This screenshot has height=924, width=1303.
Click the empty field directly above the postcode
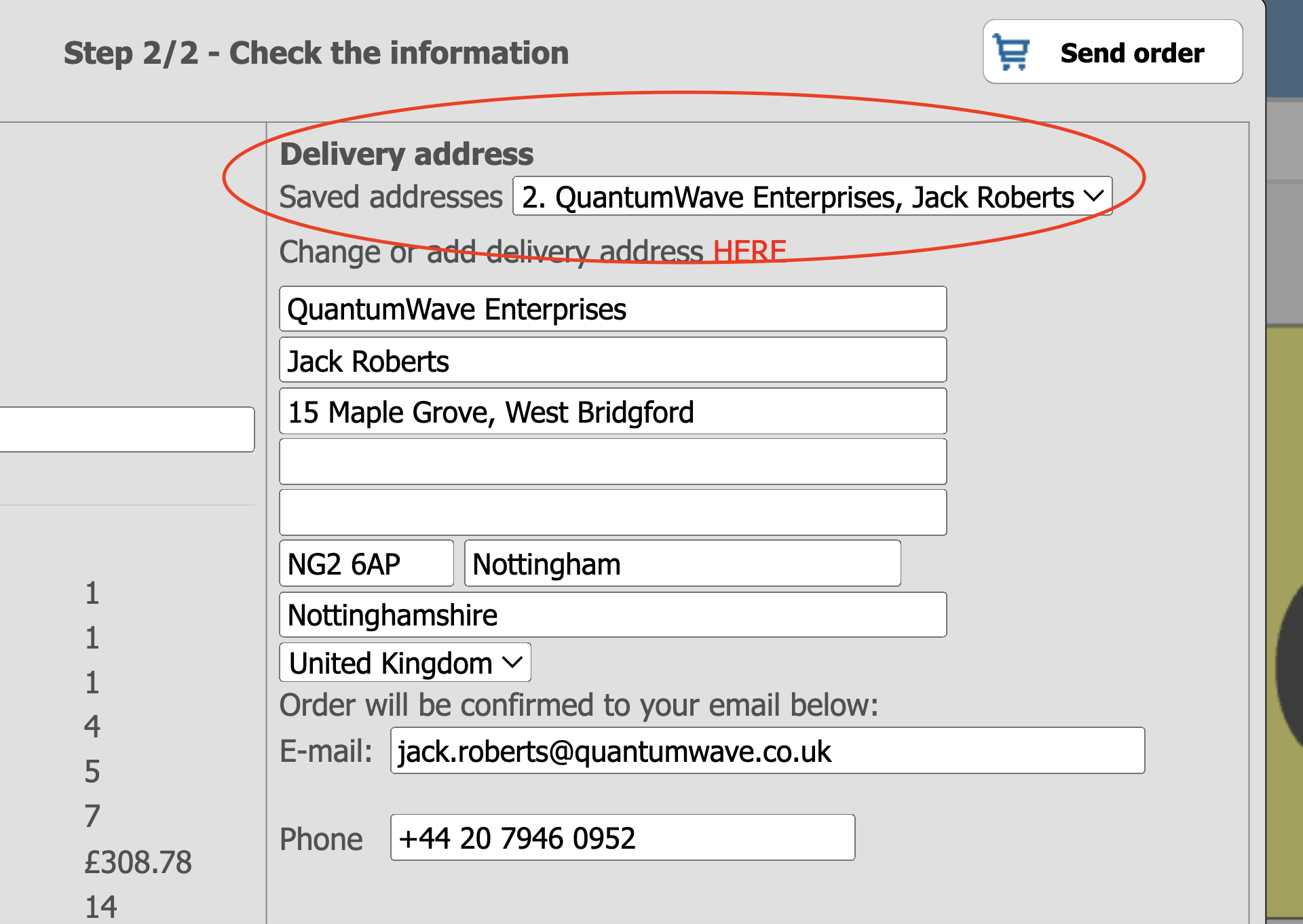[612, 513]
